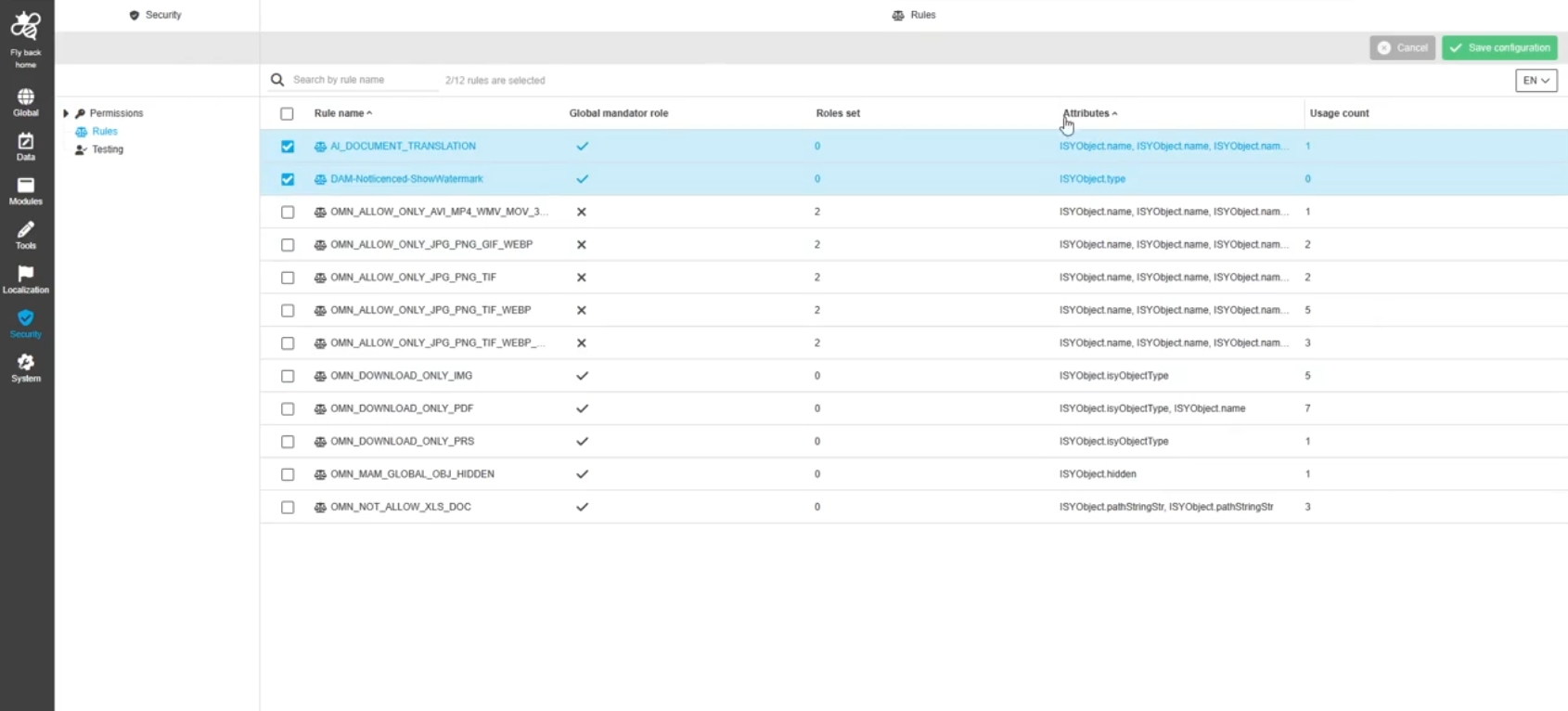
Task: Select Testing in the security tree
Action: point(108,149)
